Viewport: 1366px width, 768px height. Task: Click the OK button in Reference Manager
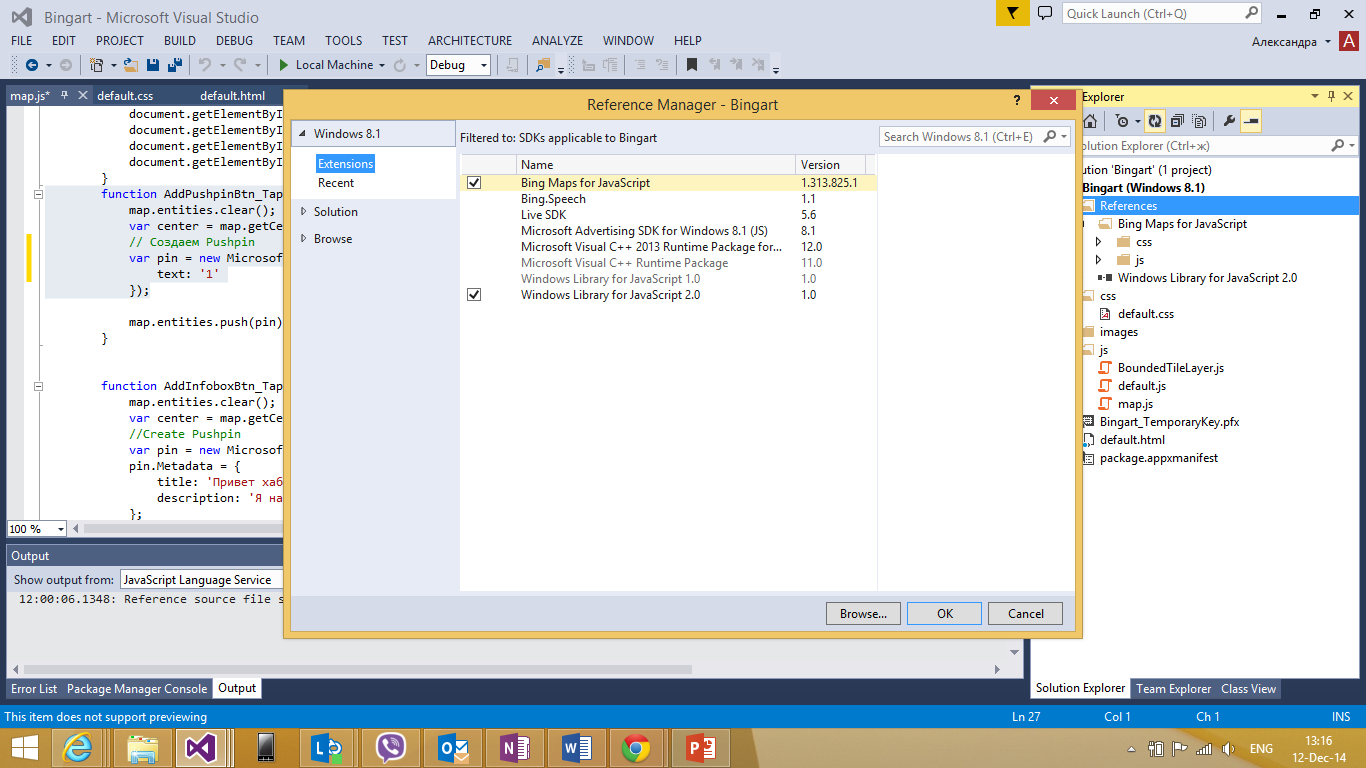(x=944, y=614)
